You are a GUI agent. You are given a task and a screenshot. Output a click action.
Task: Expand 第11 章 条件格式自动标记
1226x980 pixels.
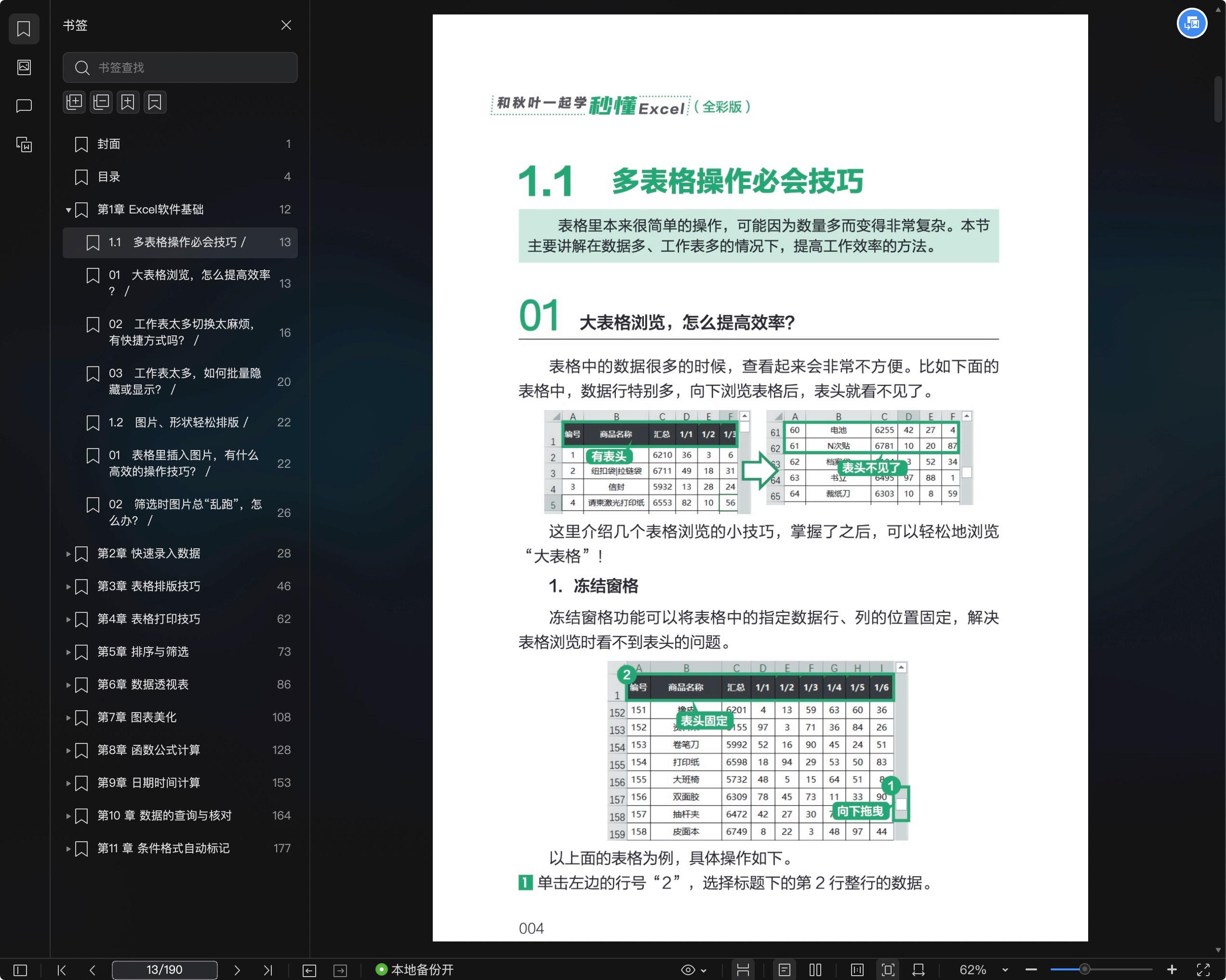click(68, 848)
